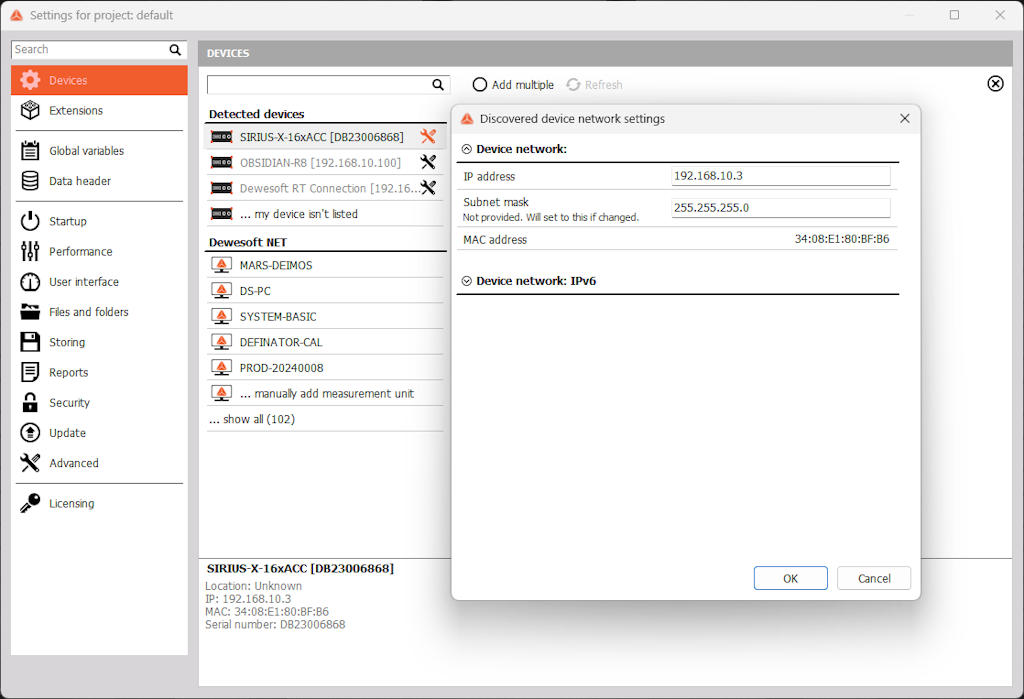Expand the Device network: IPv6 section
Viewport: 1024px width, 699px height.
466,280
